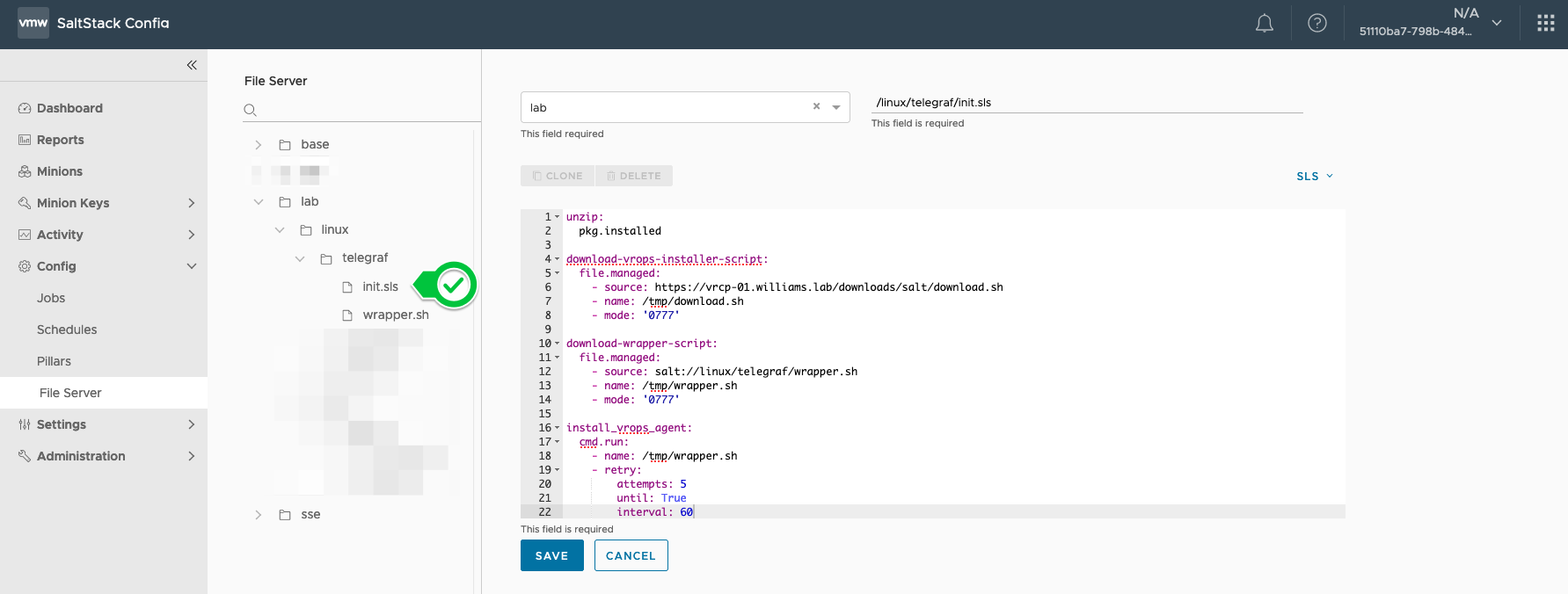Click the 'until: True' line in the editor
The width and height of the screenshot is (1568, 594).
[x=652, y=498]
